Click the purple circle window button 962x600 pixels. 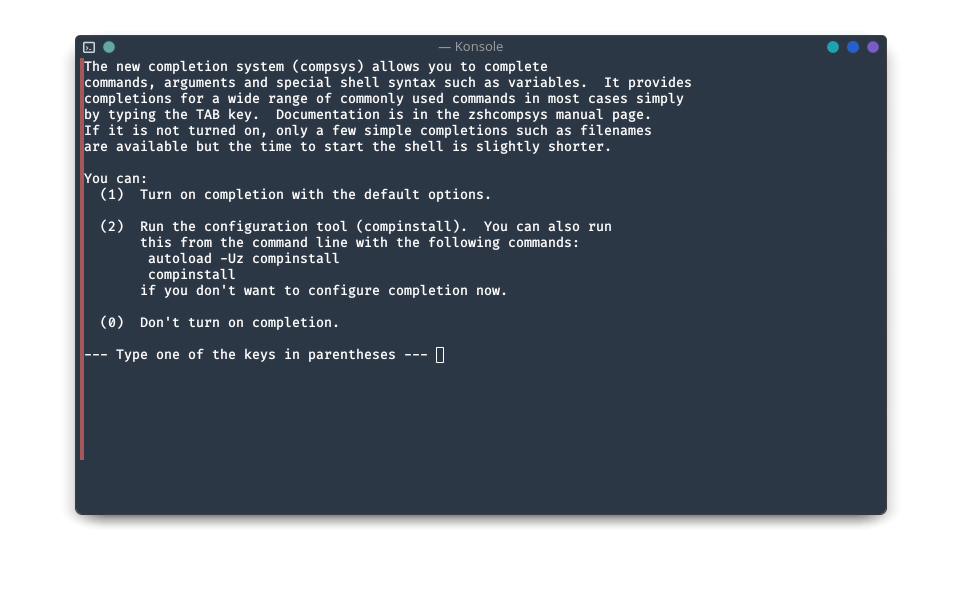click(873, 47)
